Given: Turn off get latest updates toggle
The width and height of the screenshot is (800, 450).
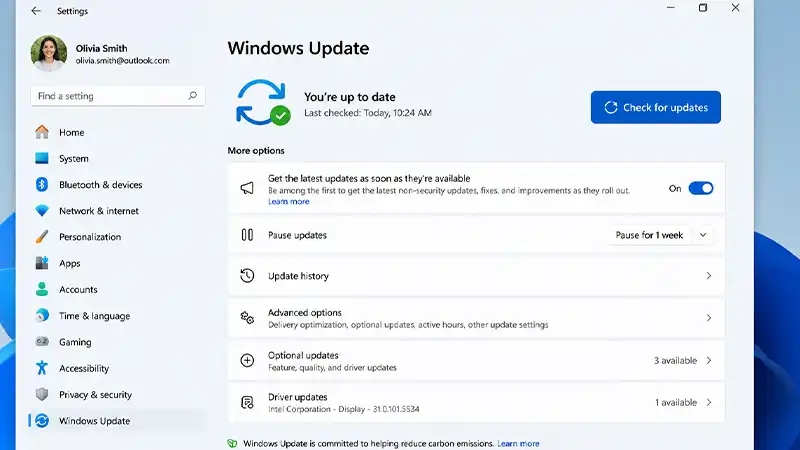Looking at the screenshot, I should click(701, 188).
